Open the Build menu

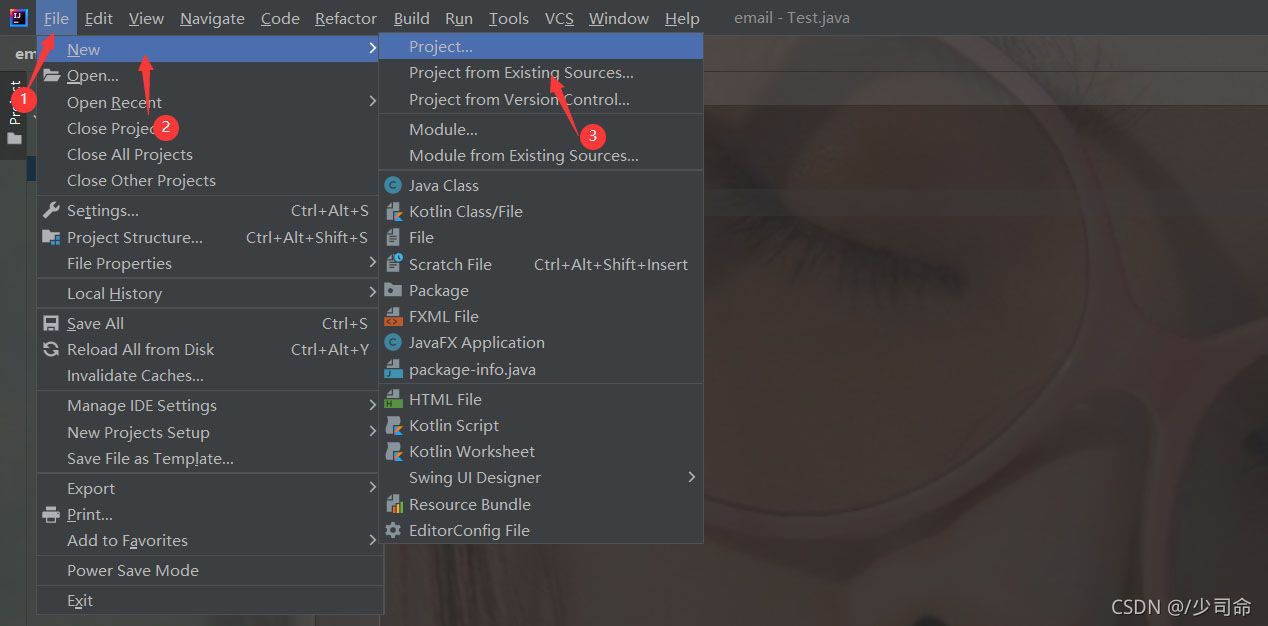click(x=411, y=18)
